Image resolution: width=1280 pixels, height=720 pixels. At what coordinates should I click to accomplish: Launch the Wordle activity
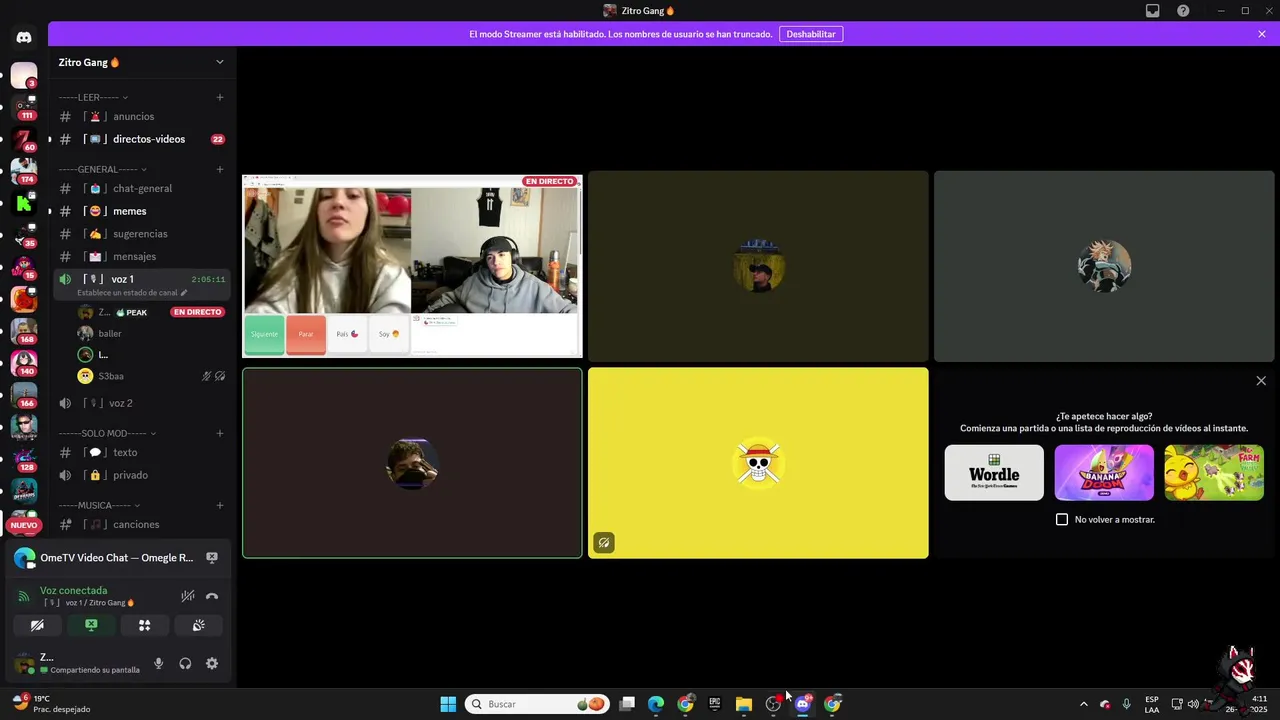pyautogui.click(x=994, y=473)
